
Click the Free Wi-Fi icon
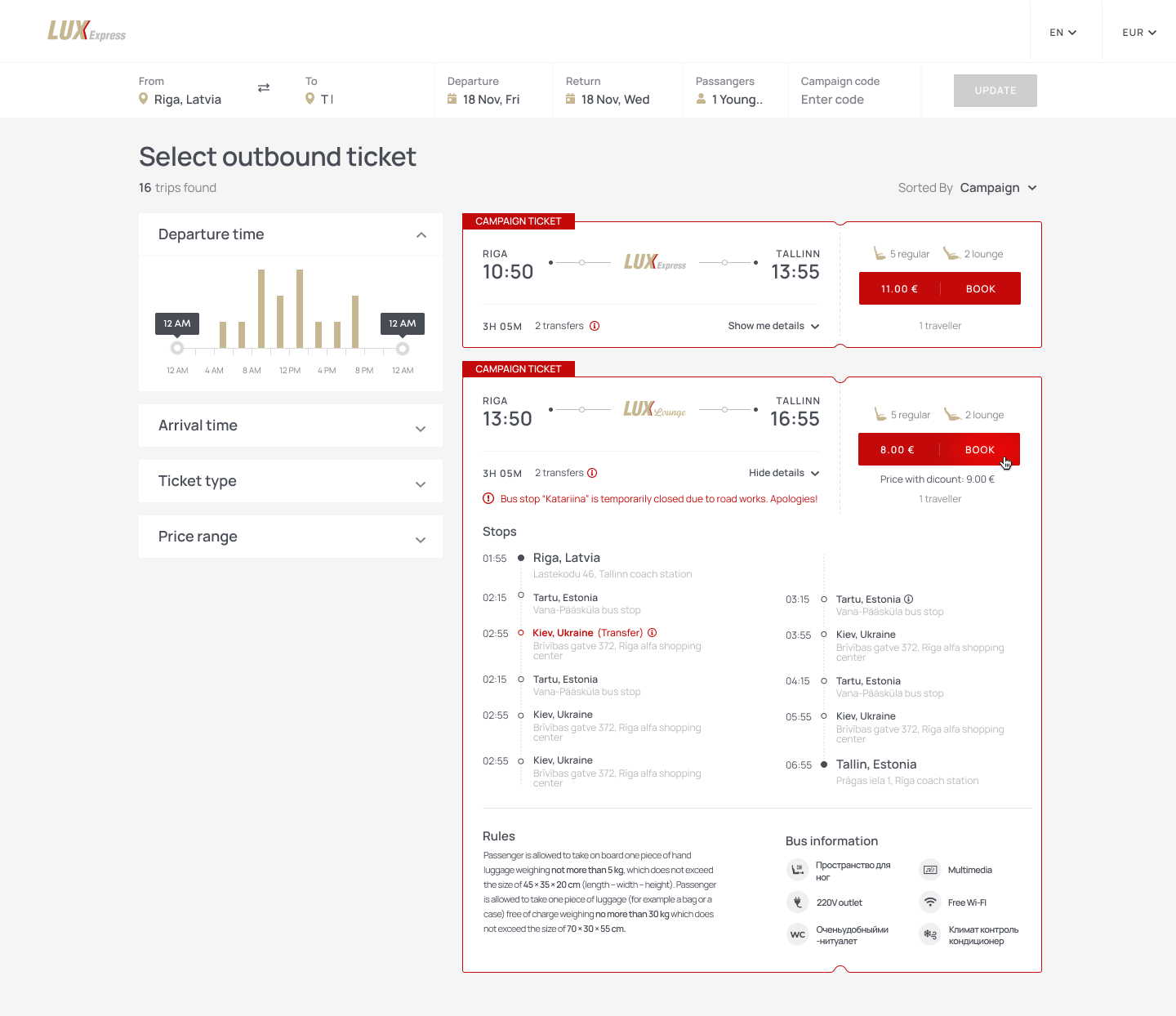[930, 902]
